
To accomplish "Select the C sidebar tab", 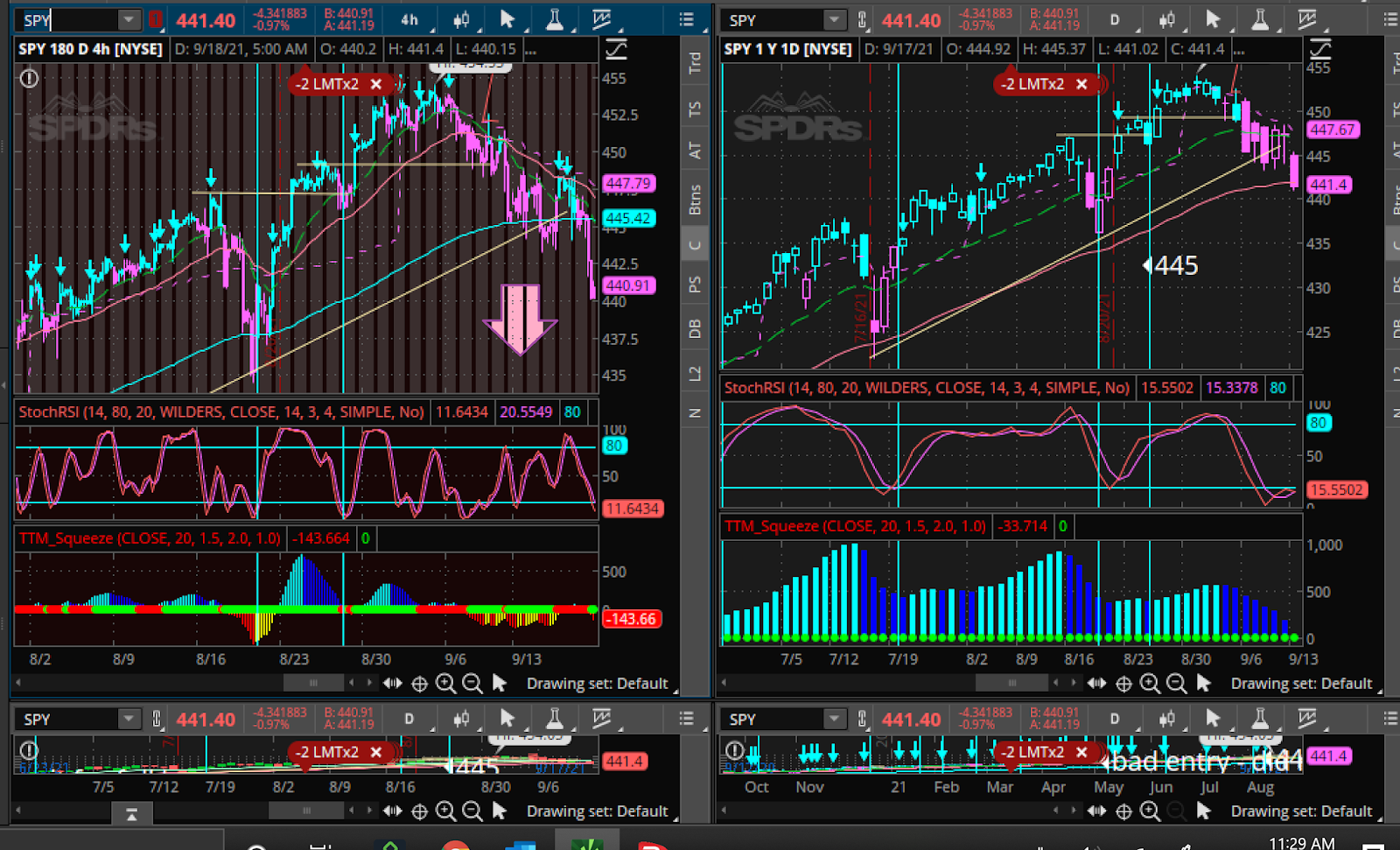I will coord(695,245).
